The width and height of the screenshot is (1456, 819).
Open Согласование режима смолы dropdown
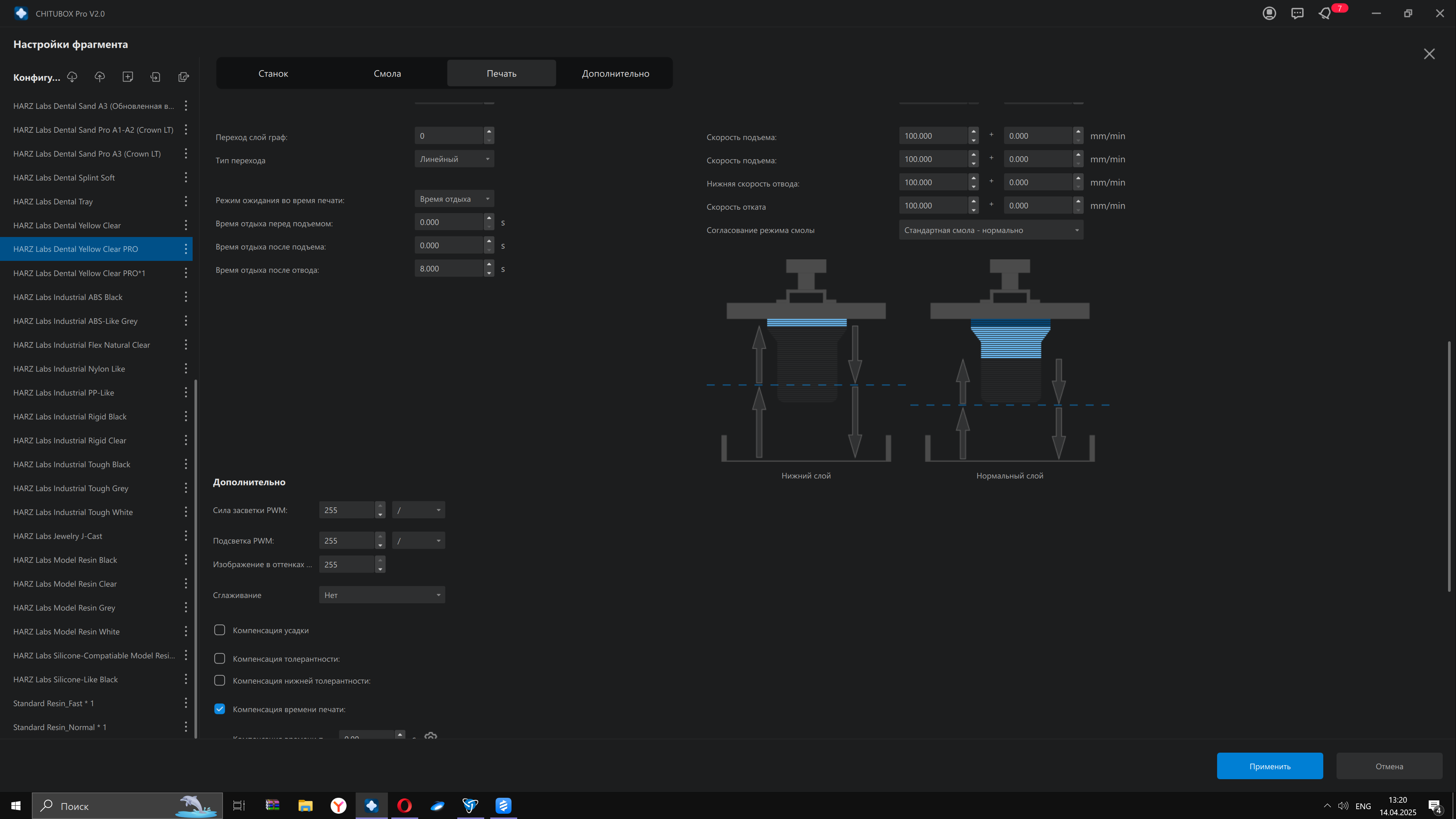[990, 230]
